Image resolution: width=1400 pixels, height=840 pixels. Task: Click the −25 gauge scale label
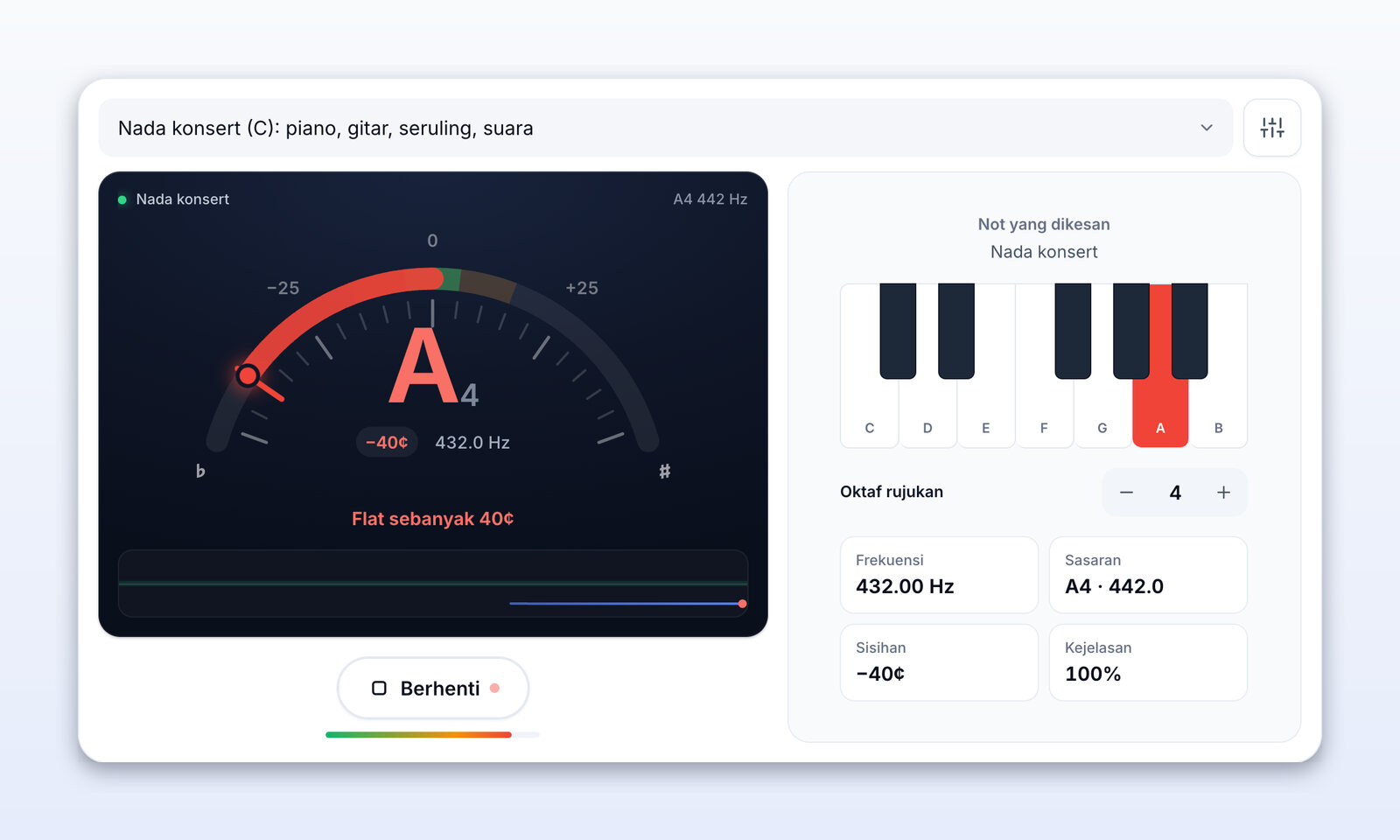click(x=283, y=288)
